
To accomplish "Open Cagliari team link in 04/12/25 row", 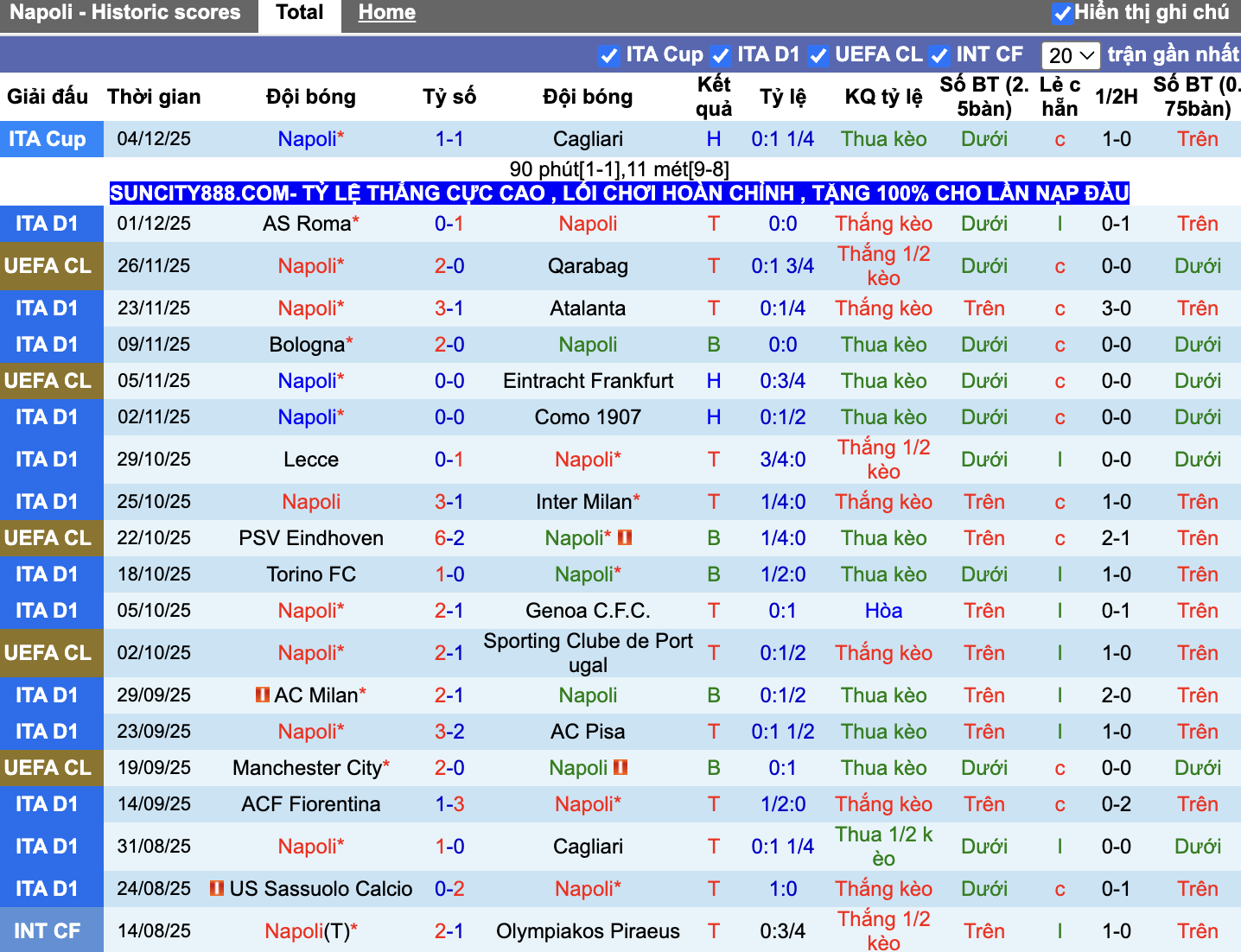I will (588, 139).
